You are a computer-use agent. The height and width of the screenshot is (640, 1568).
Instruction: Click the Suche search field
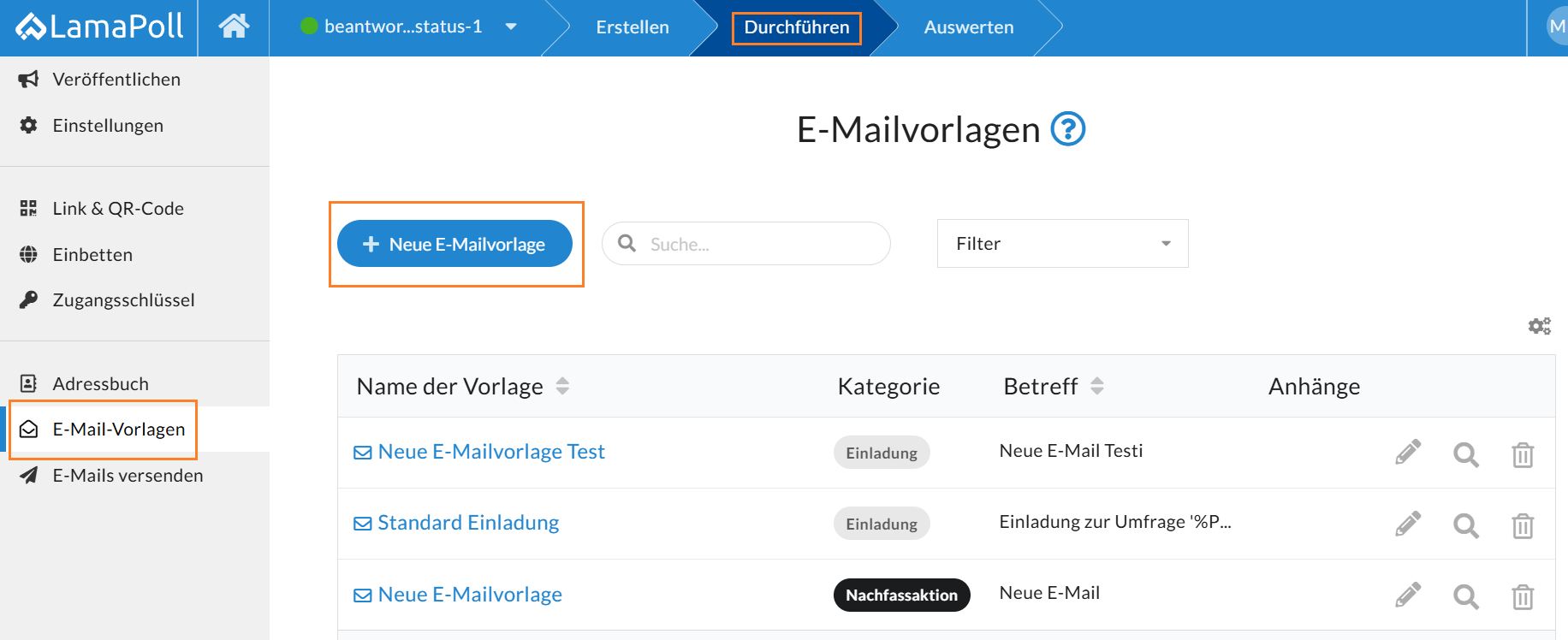746,244
